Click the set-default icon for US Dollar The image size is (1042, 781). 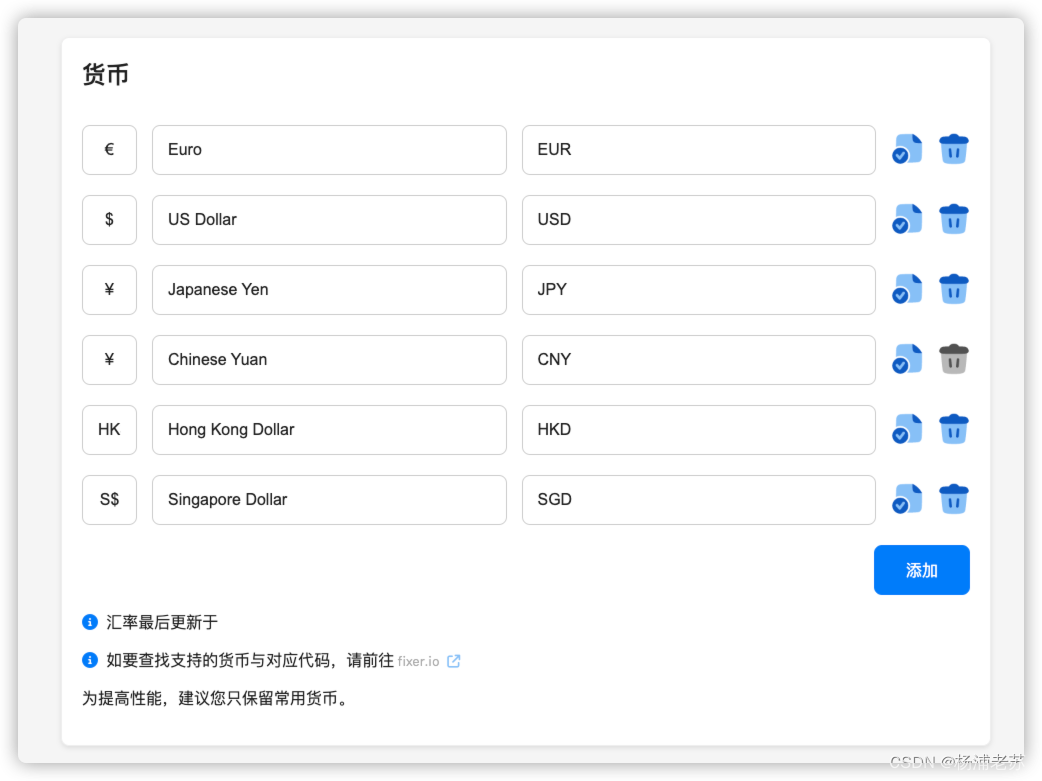(x=907, y=219)
